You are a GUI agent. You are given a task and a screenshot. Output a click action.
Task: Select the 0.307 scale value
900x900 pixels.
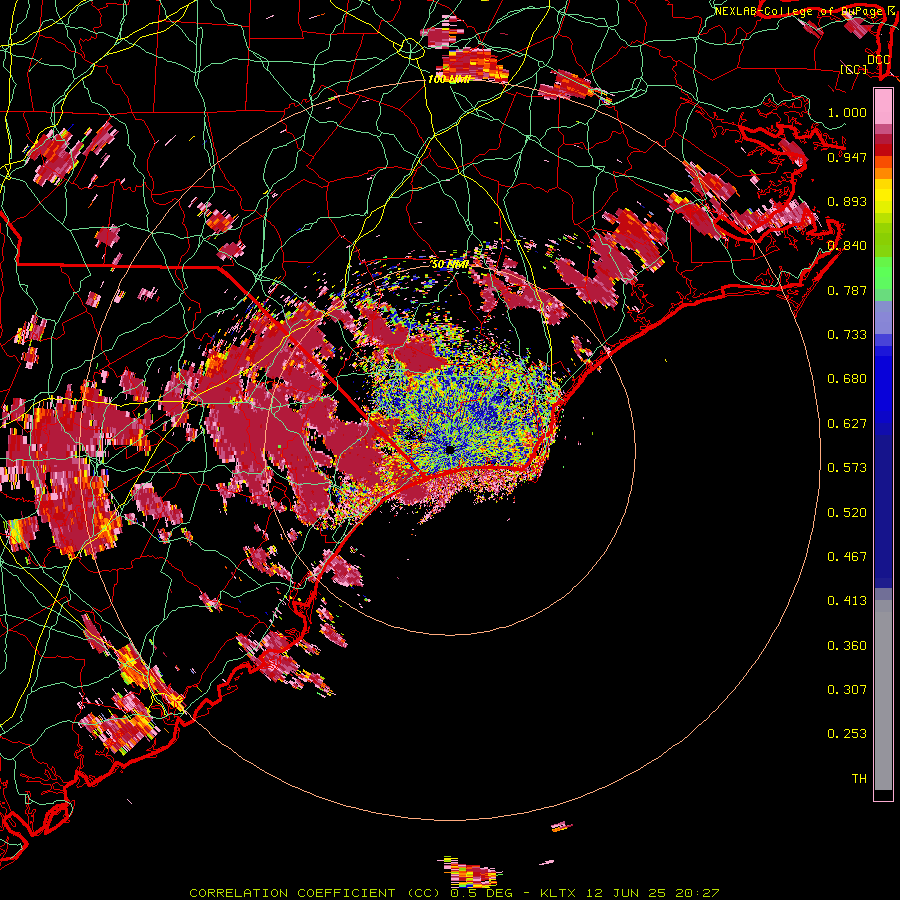[x=847, y=690]
